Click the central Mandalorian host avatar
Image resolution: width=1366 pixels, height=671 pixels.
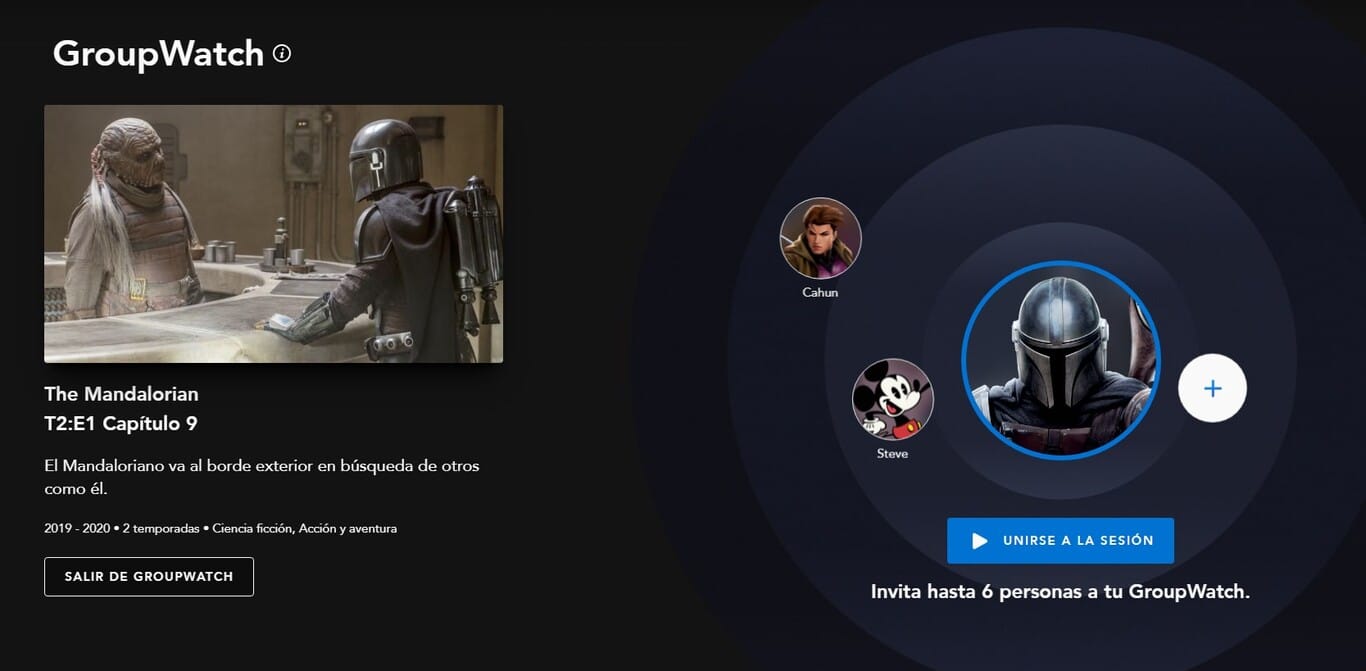click(1063, 360)
